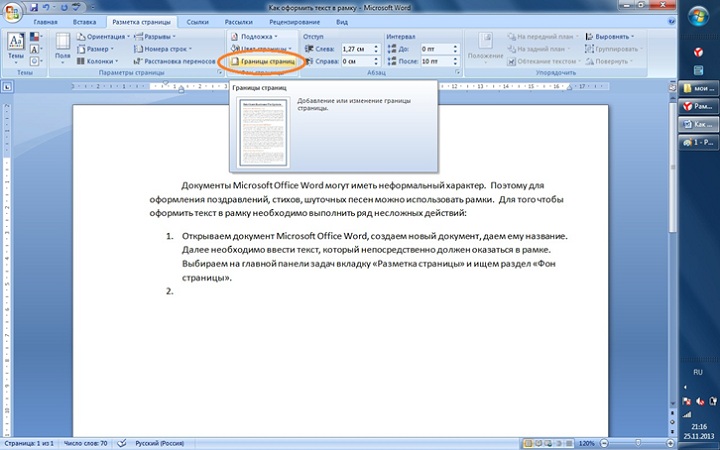Screen dimensions: 720x450
Task: Click the tab selector at ruler corner
Action: click(x=8, y=86)
